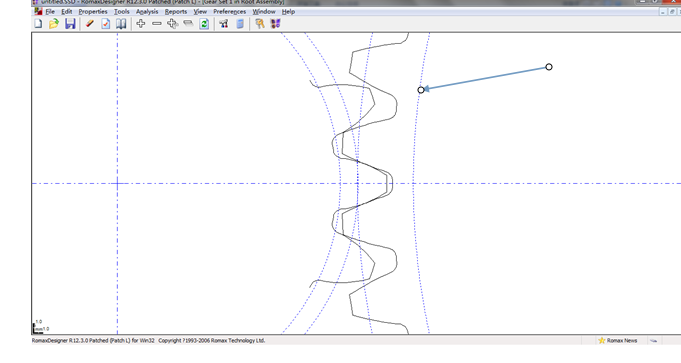
Task: Open the Tools menu
Action: click(122, 12)
